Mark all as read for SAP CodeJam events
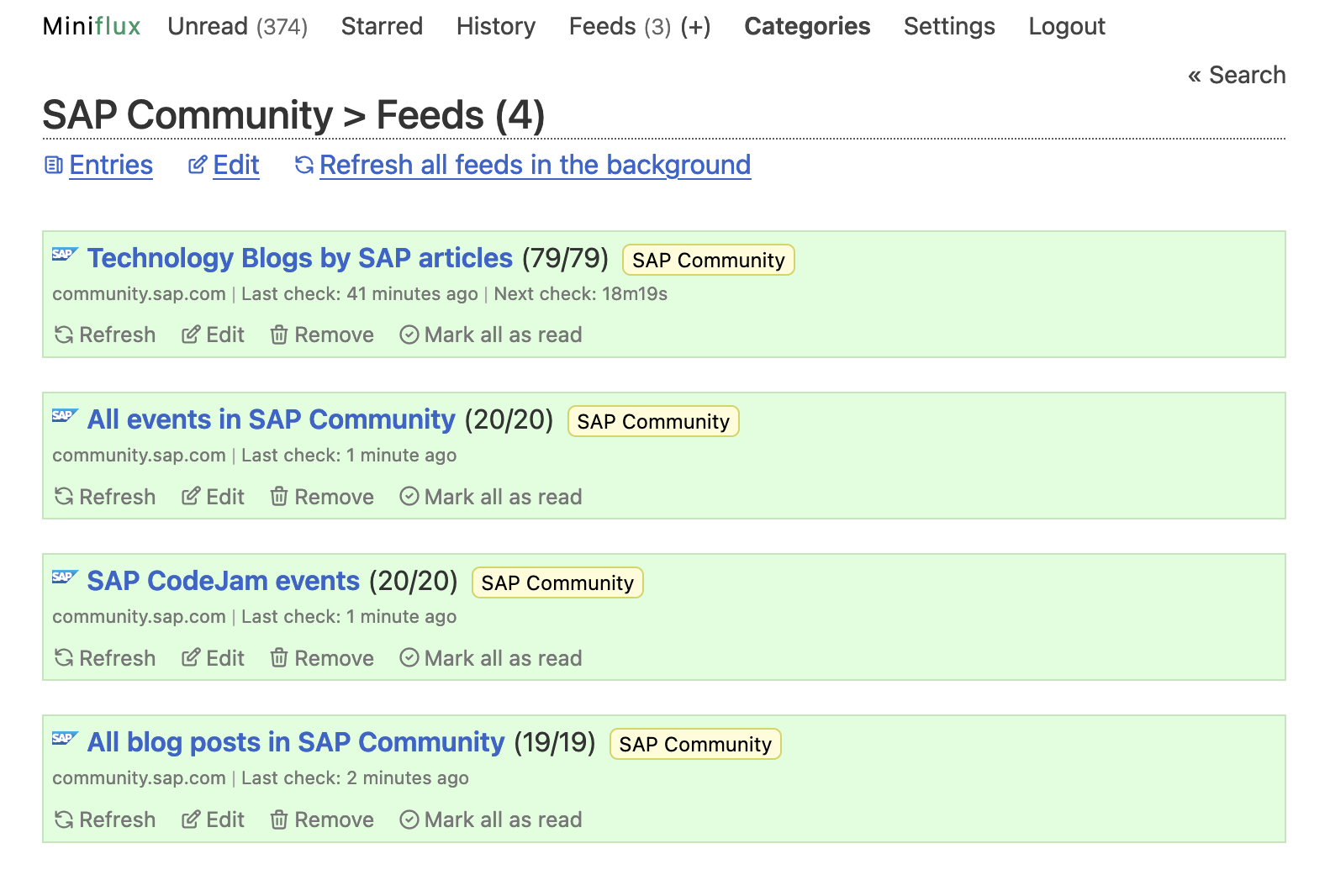This screenshot has height=896, width=1330. tap(503, 658)
